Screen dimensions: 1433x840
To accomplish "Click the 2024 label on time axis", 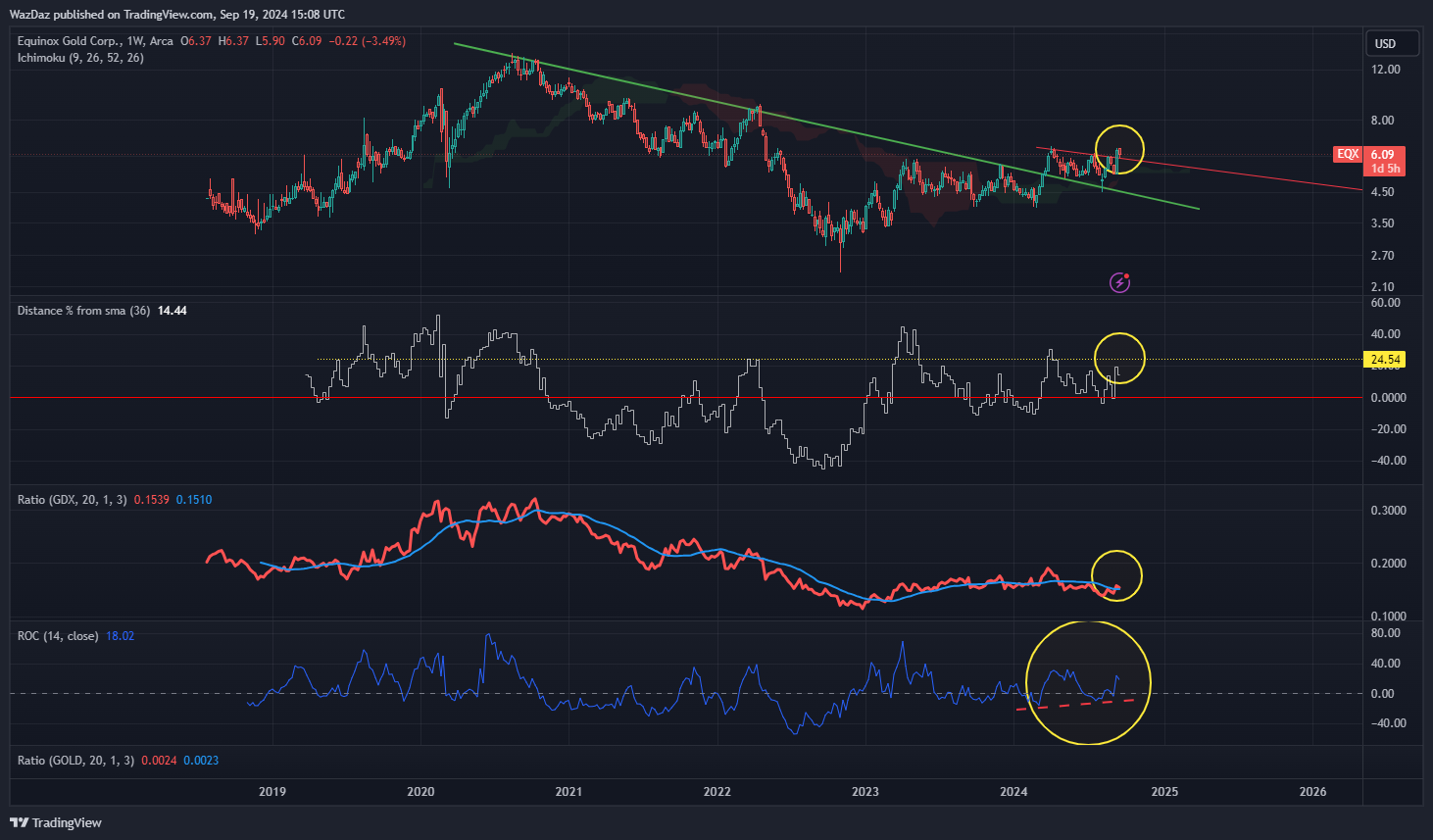I will click(x=1013, y=792).
